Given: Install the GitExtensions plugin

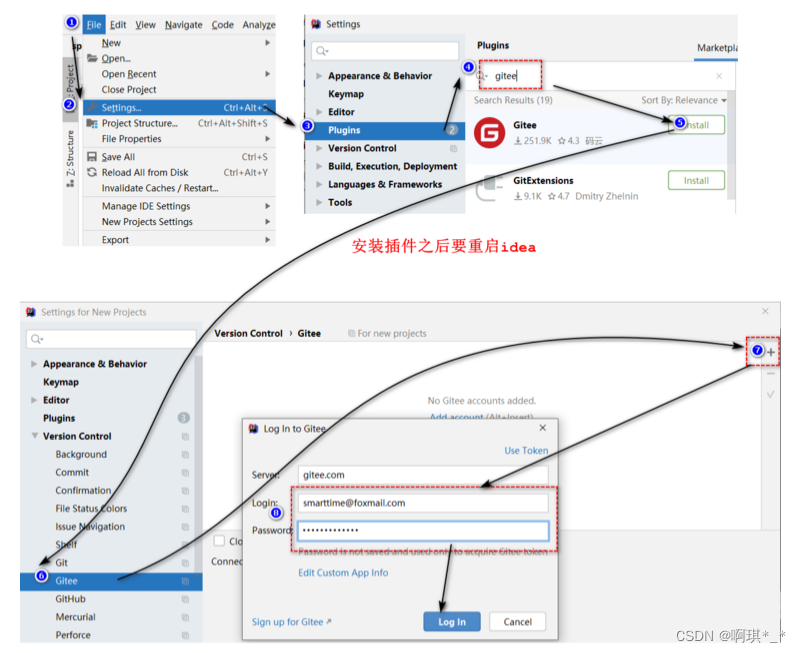Looking at the screenshot, I should 696,180.
